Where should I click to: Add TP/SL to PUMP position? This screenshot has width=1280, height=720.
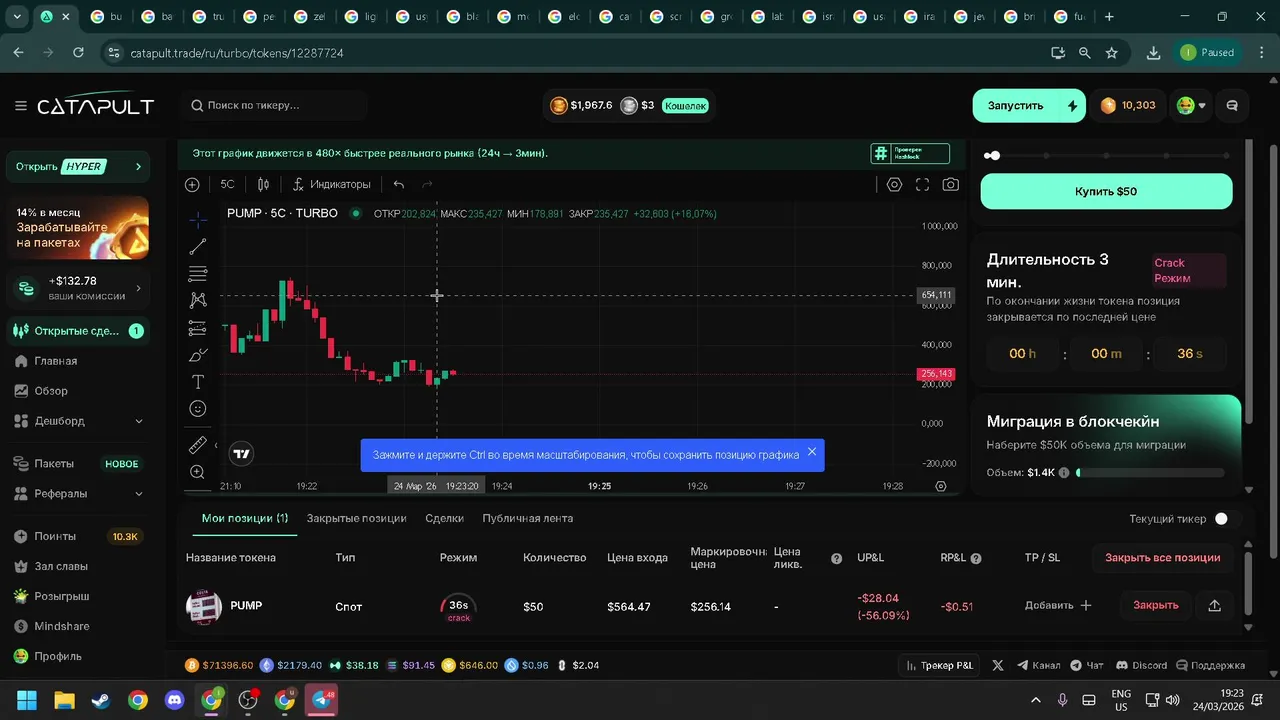point(1058,605)
